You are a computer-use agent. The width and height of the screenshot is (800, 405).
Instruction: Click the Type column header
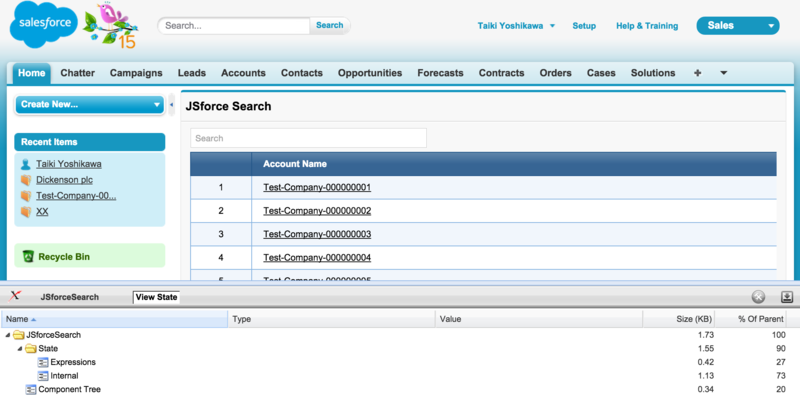(331, 319)
